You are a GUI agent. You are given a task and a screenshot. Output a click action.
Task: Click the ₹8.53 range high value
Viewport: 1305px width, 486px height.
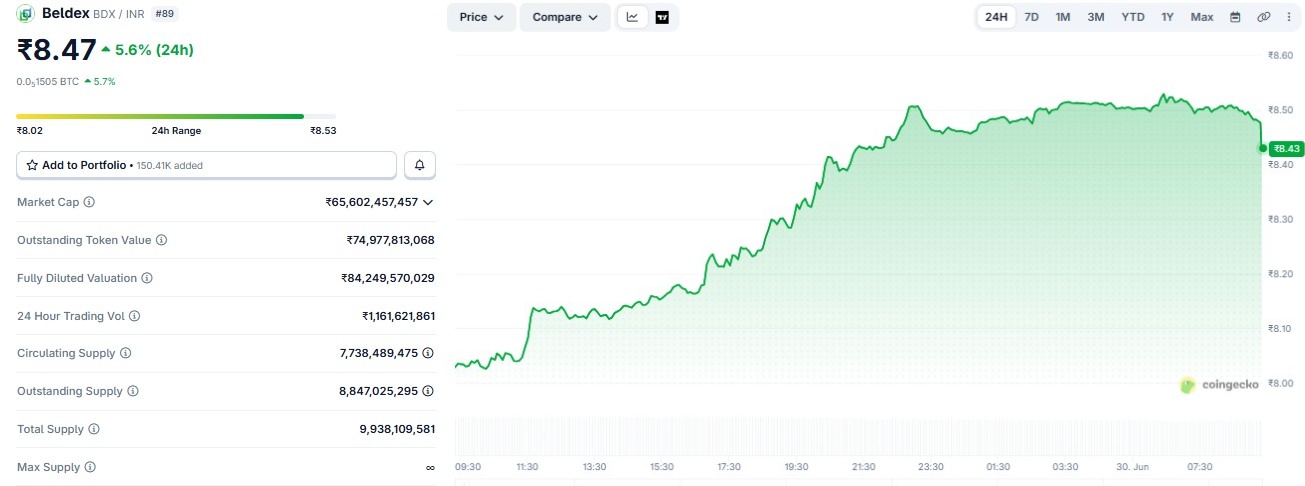click(x=323, y=130)
